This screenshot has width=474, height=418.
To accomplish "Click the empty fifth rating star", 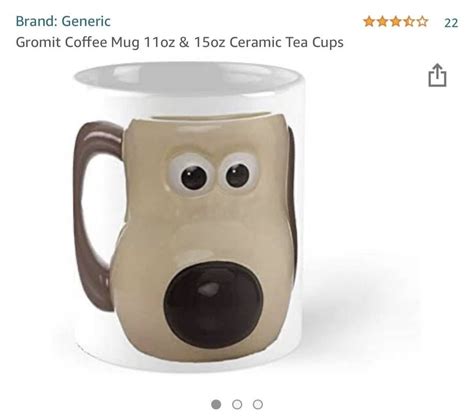I will pos(422,22).
